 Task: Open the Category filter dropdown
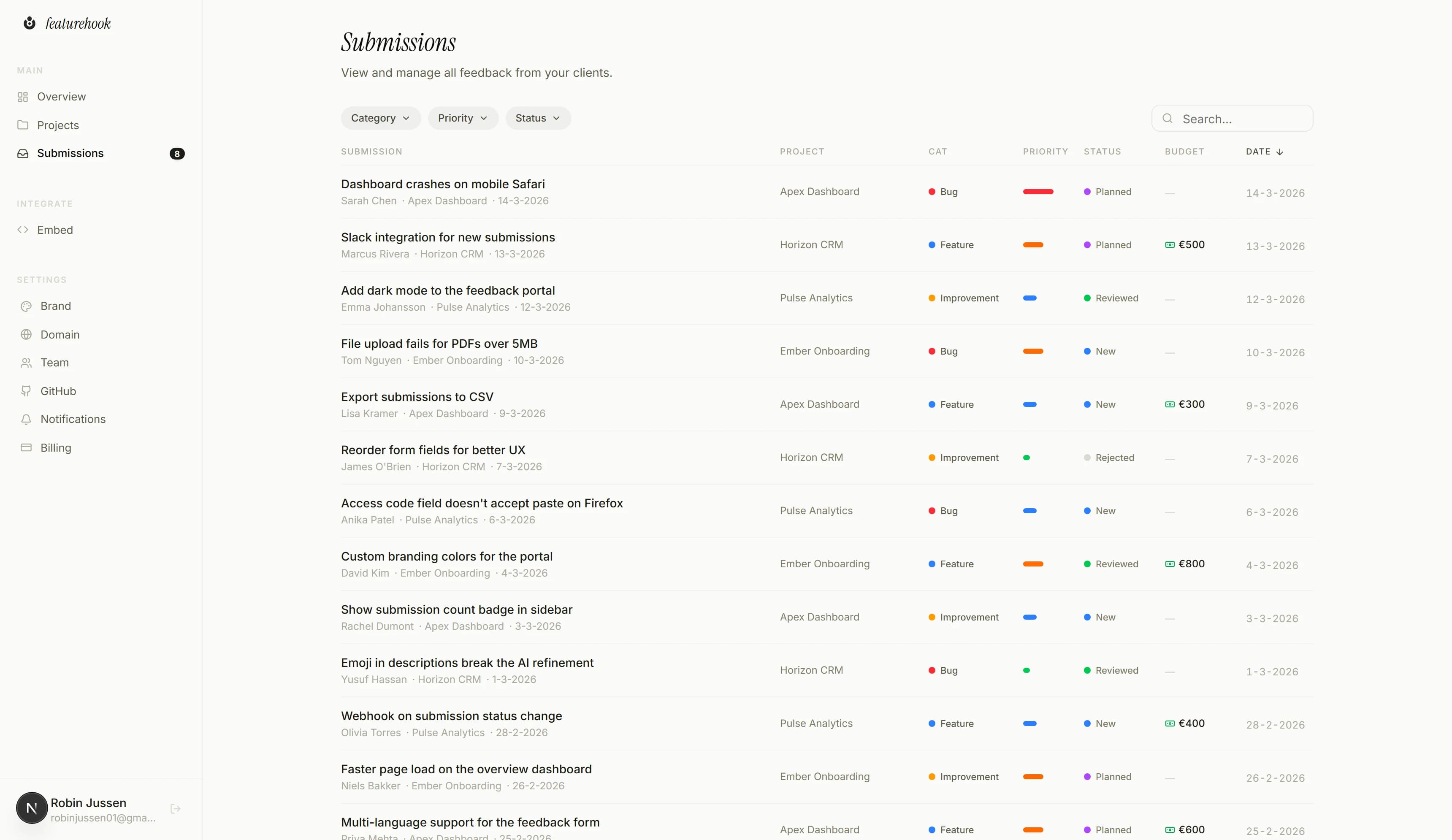(380, 117)
